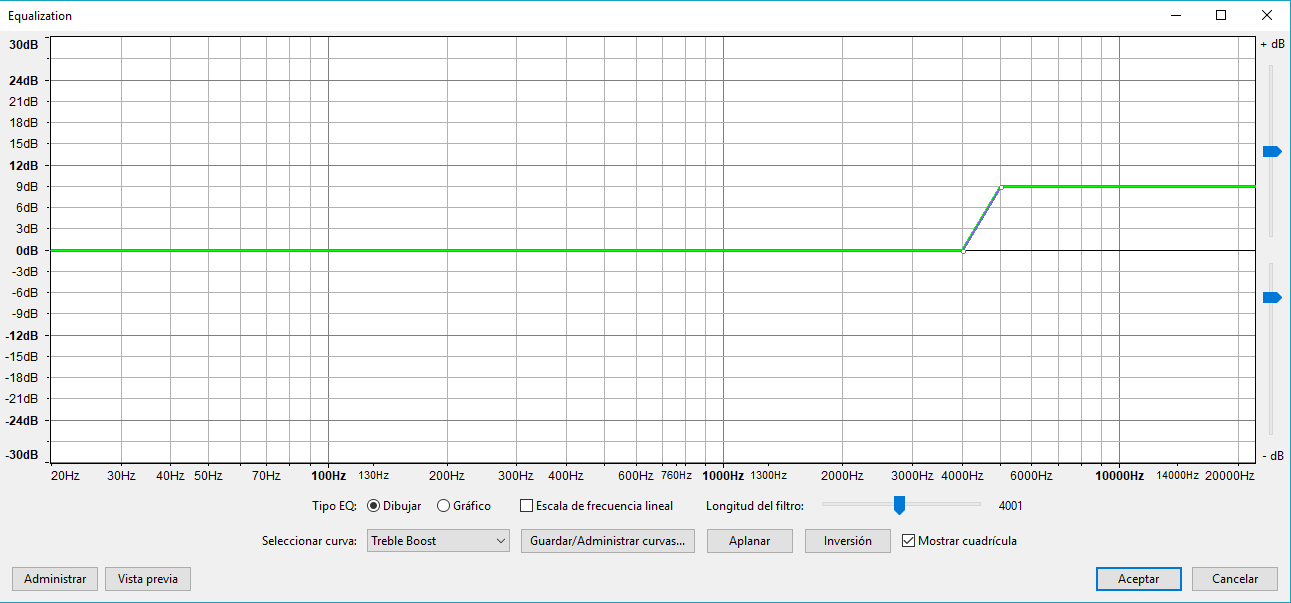Open the Seleccionar curva dropdown
The width and height of the screenshot is (1291, 603).
(x=439, y=541)
